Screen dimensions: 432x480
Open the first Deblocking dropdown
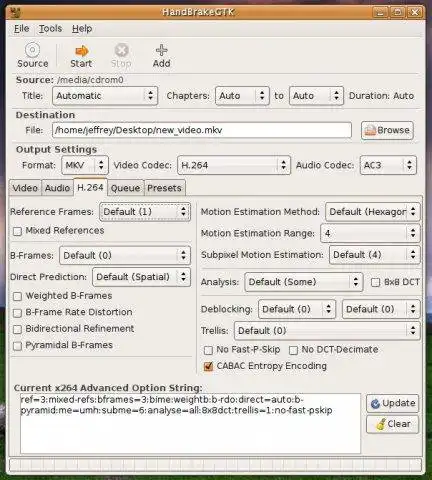coord(297,309)
